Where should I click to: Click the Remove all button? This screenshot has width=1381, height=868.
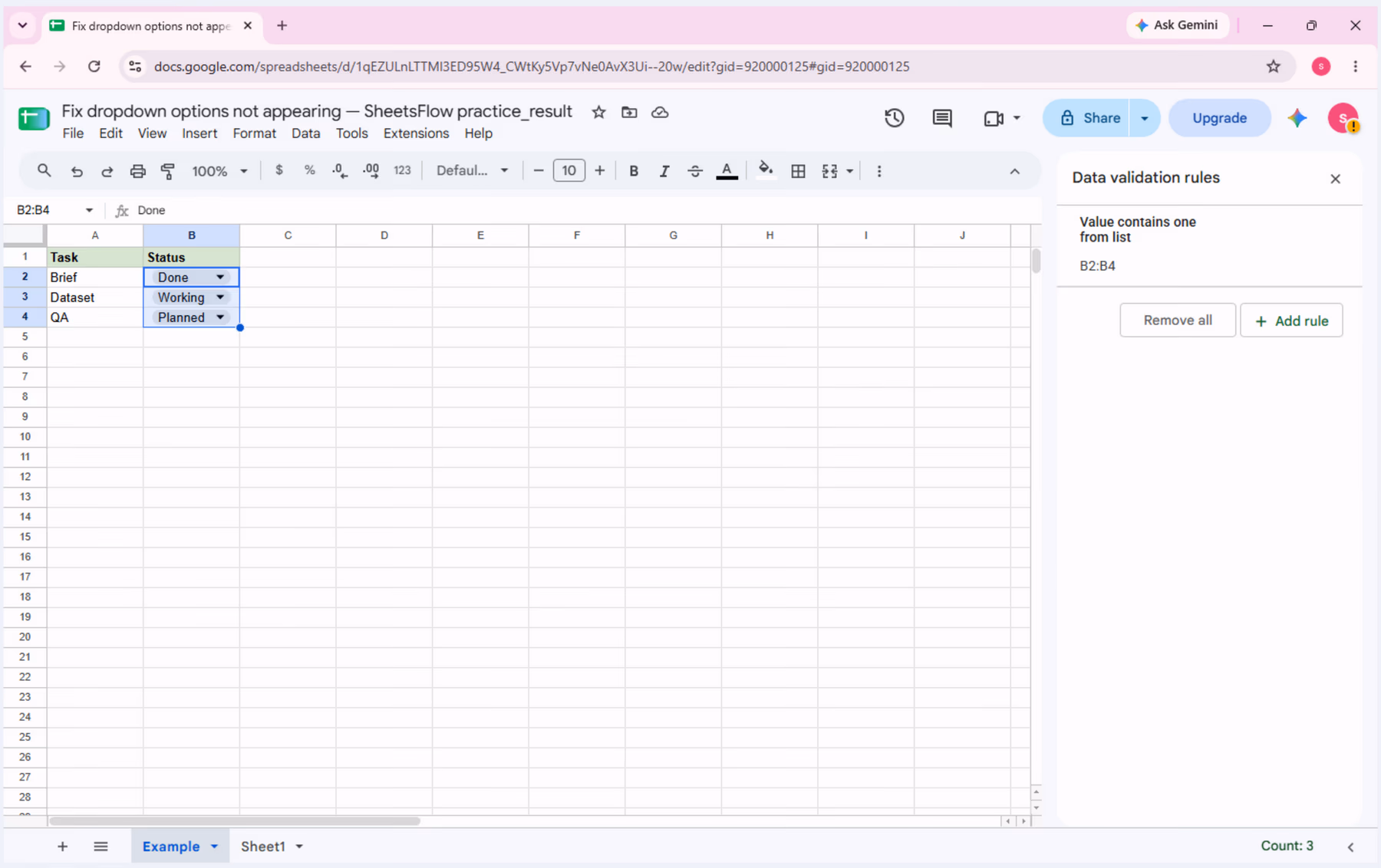pyautogui.click(x=1178, y=320)
